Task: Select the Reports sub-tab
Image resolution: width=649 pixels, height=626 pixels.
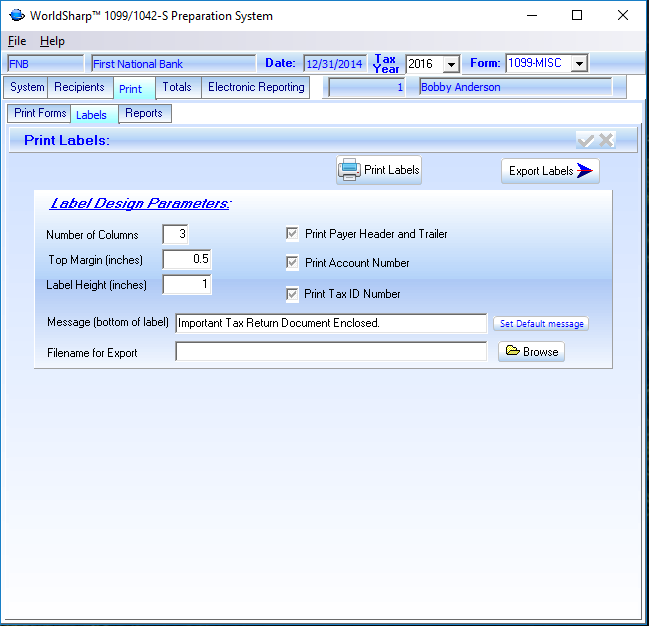Action: [144, 113]
